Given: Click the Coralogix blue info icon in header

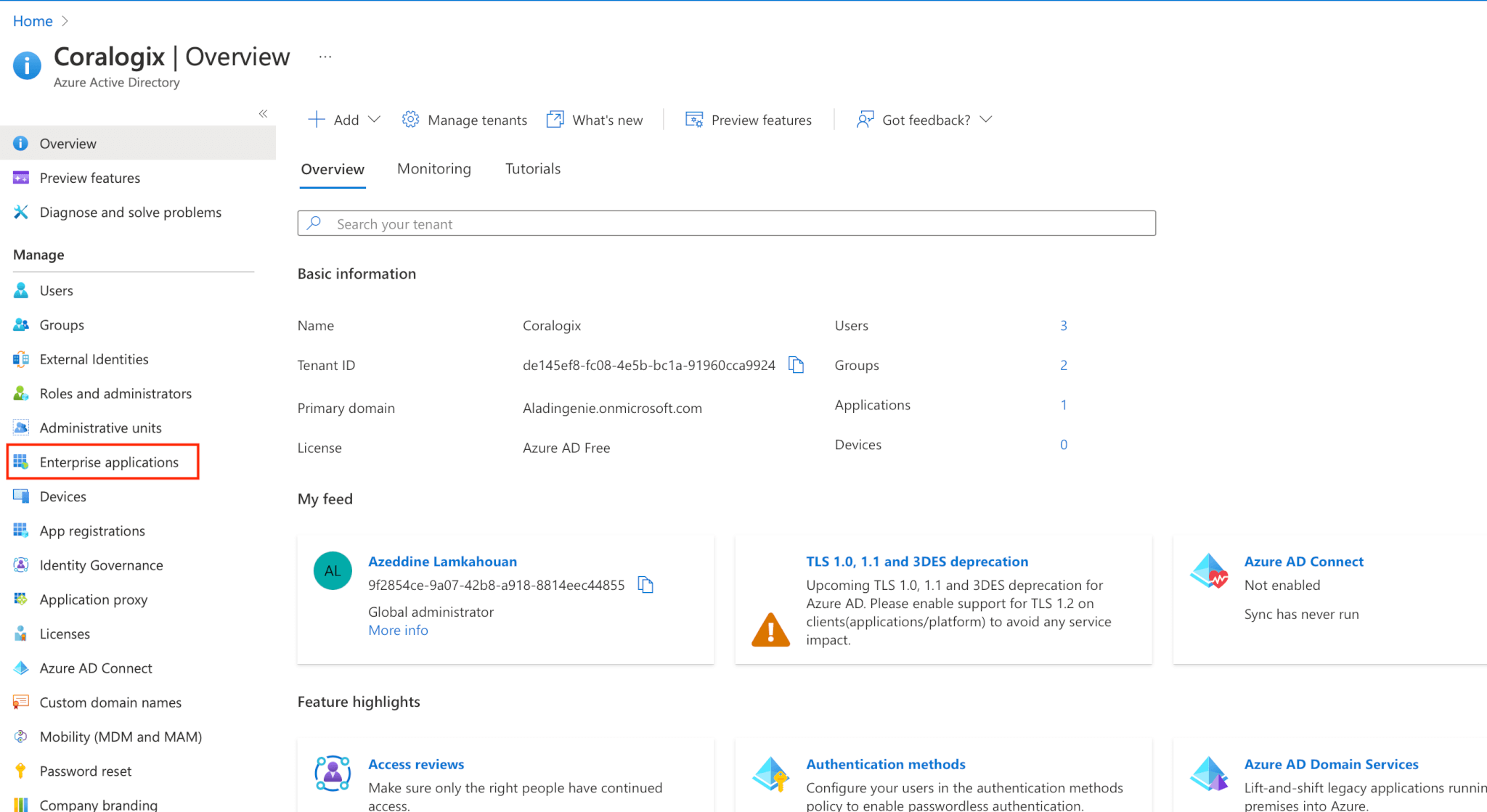Looking at the screenshot, I should click(x=27, y=65).
